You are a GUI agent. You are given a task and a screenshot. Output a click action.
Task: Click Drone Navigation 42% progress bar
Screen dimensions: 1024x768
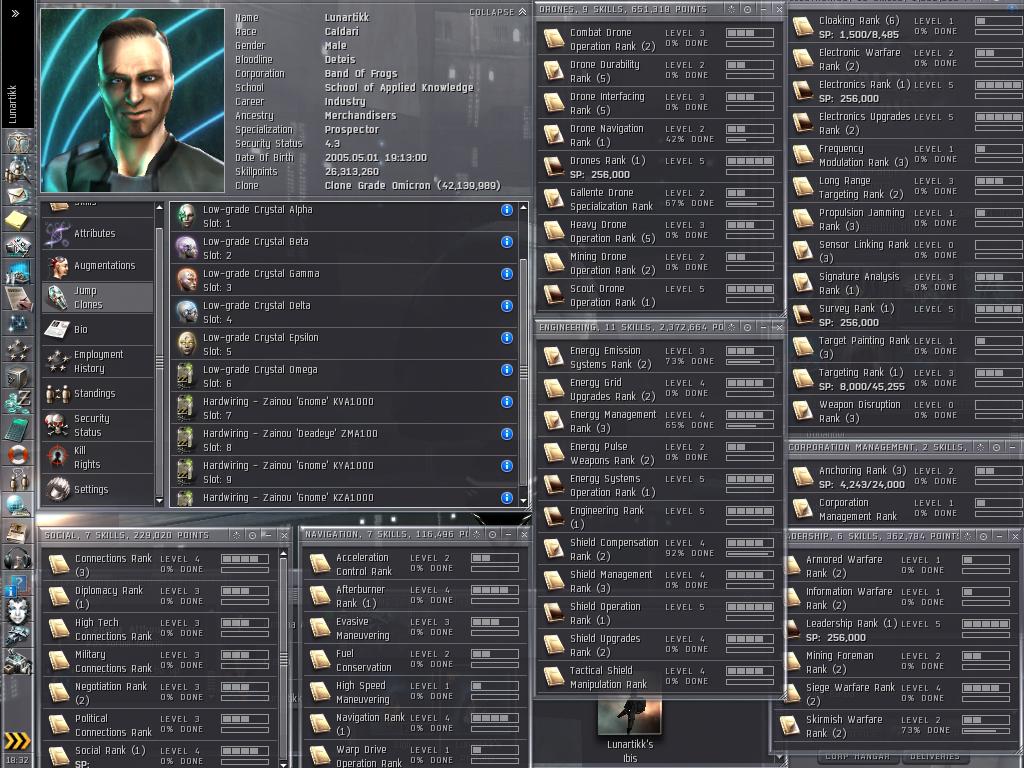coord(750,140)
